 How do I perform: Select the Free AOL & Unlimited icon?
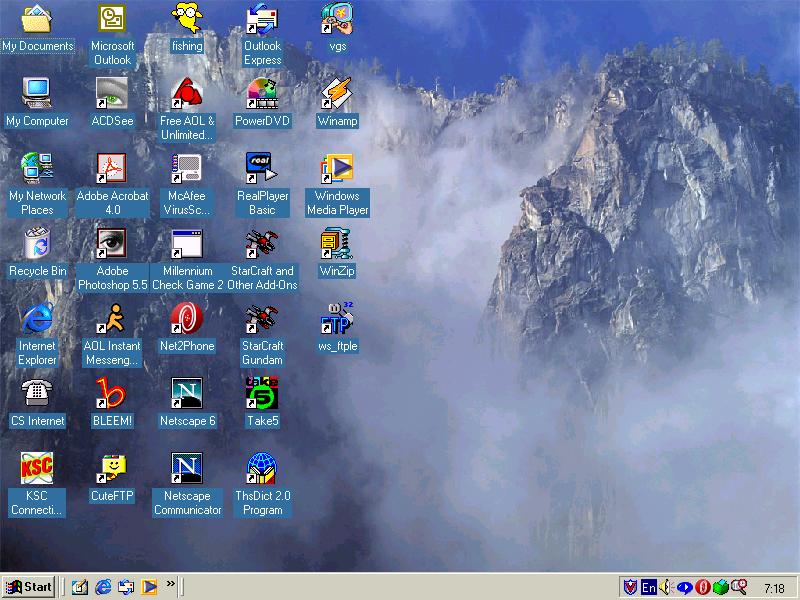coord(187,93)
